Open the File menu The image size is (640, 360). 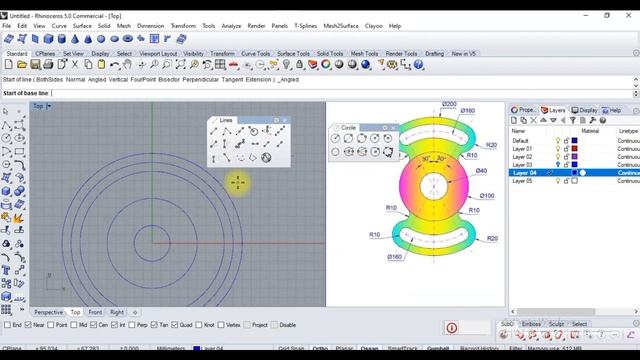(x=7, y=26)
